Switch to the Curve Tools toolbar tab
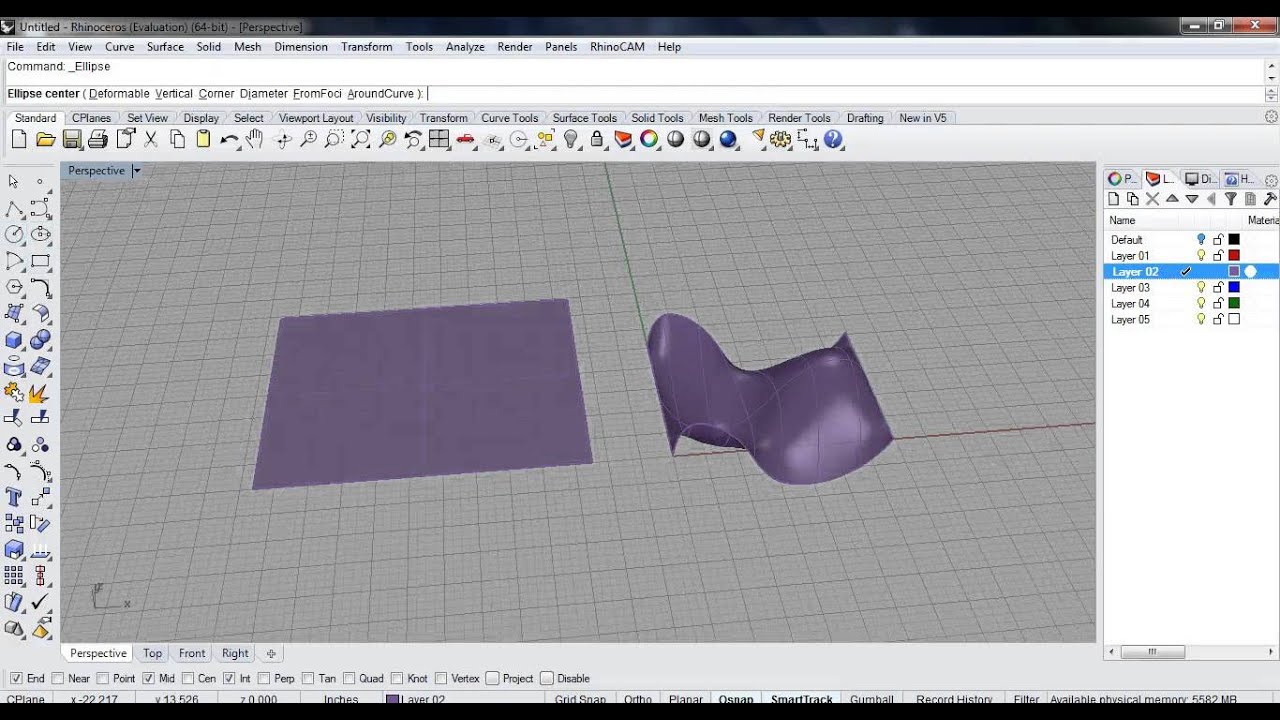 pyautogui.click(x=509, y=118)
